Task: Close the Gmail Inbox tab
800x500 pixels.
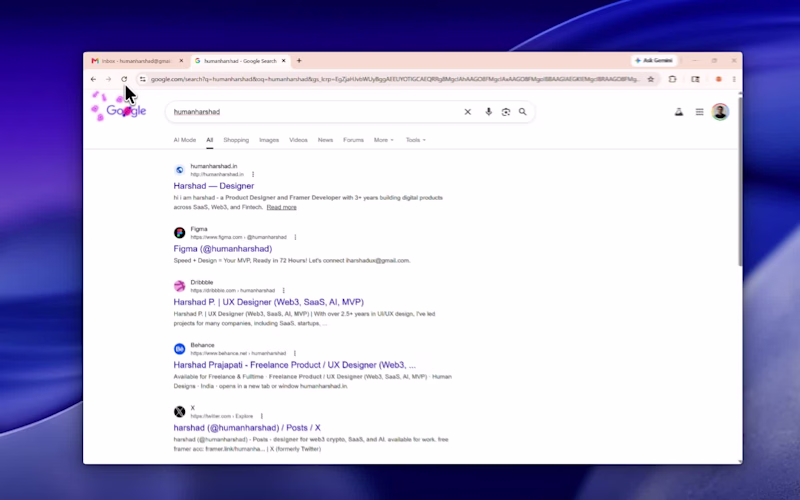Action: click(x=181, y=61)
